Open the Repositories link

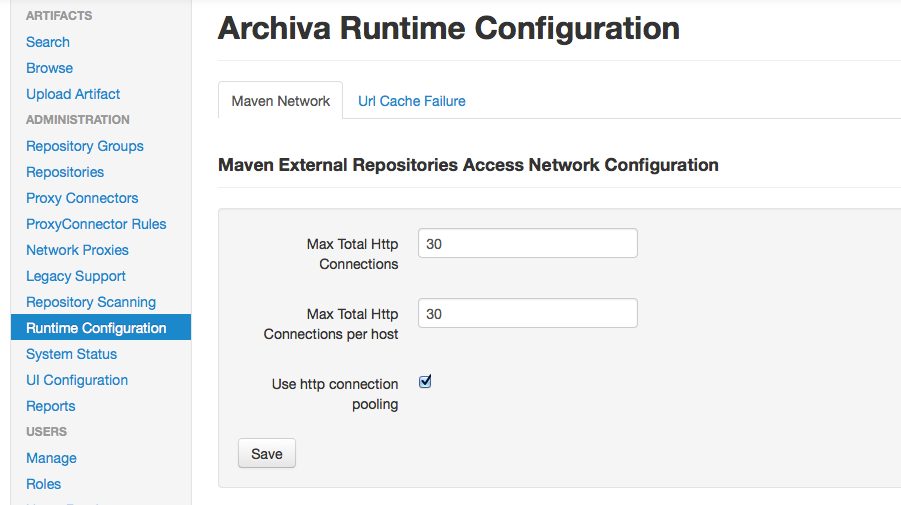(x=65, y=172)
